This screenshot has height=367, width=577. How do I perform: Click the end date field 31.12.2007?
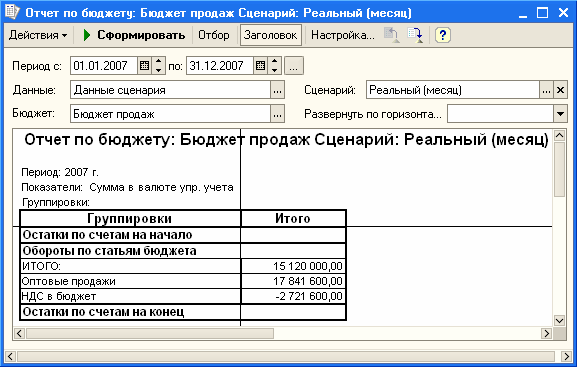pyautogui.click(x=220, y=66)
